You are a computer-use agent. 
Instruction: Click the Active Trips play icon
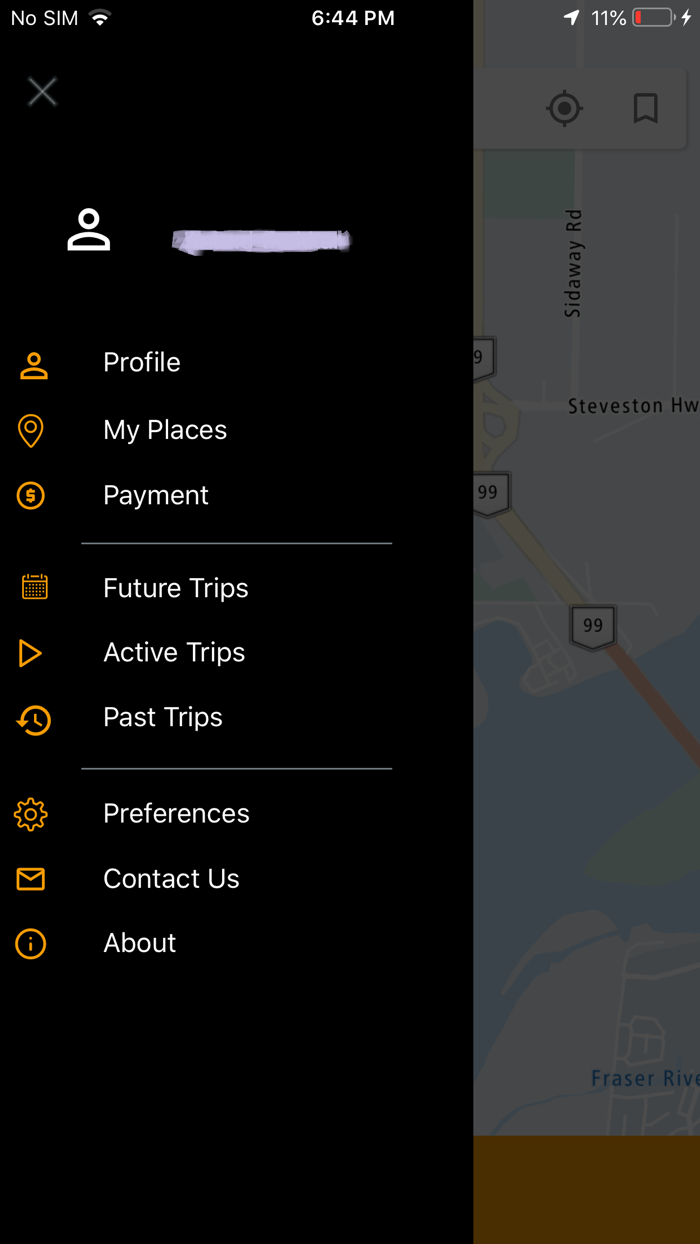(x=31, y=652)
